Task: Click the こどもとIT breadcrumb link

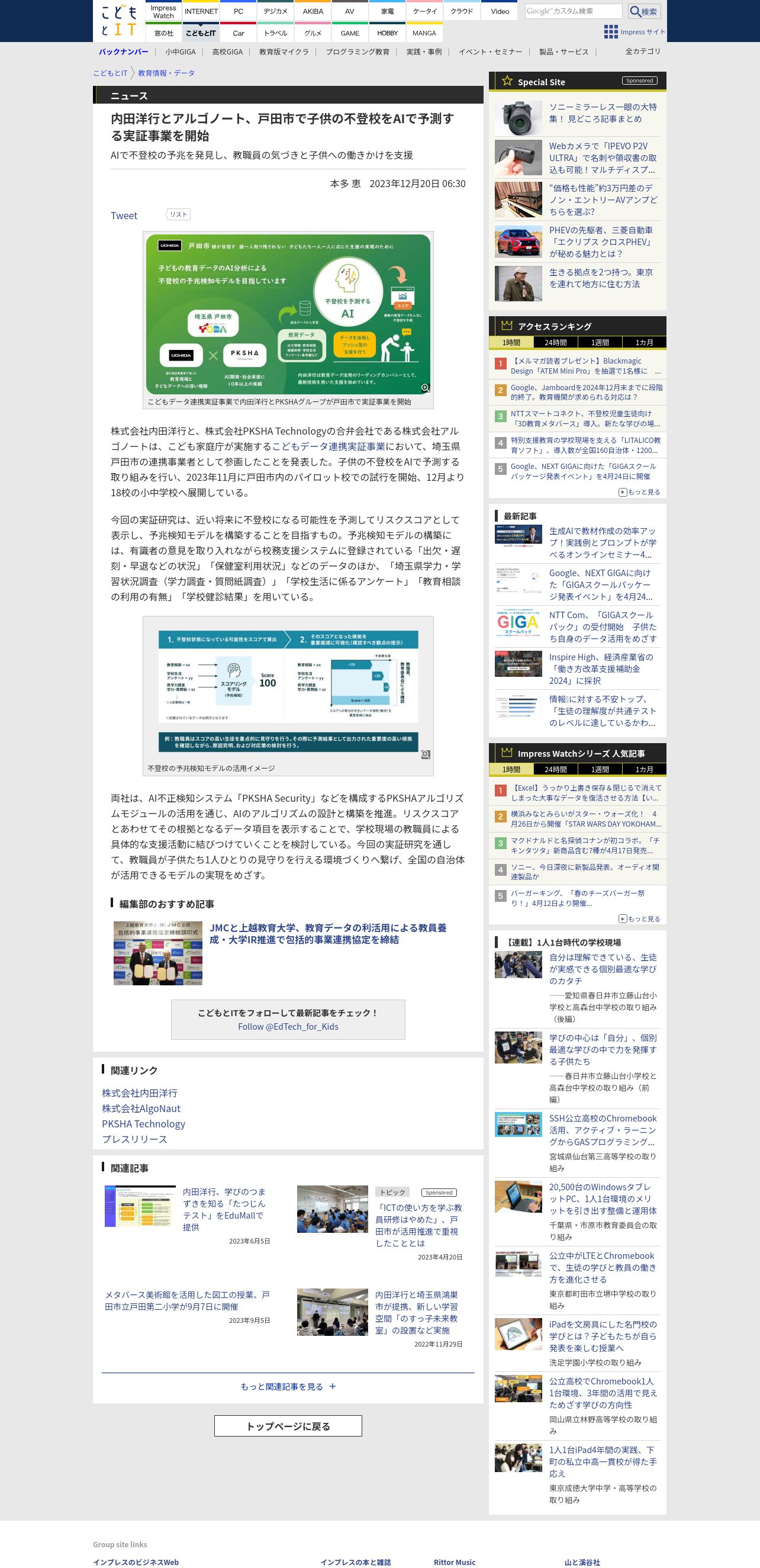Action: (110, 73)
